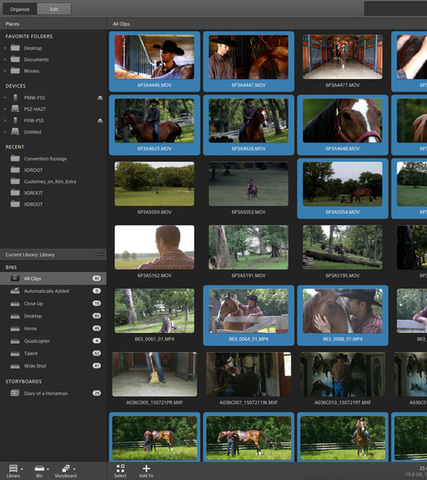The height and width of the screenshot is (480, 427).
Task: Eject the PXW-FS5 device
Action: click(x=100, y=120)
